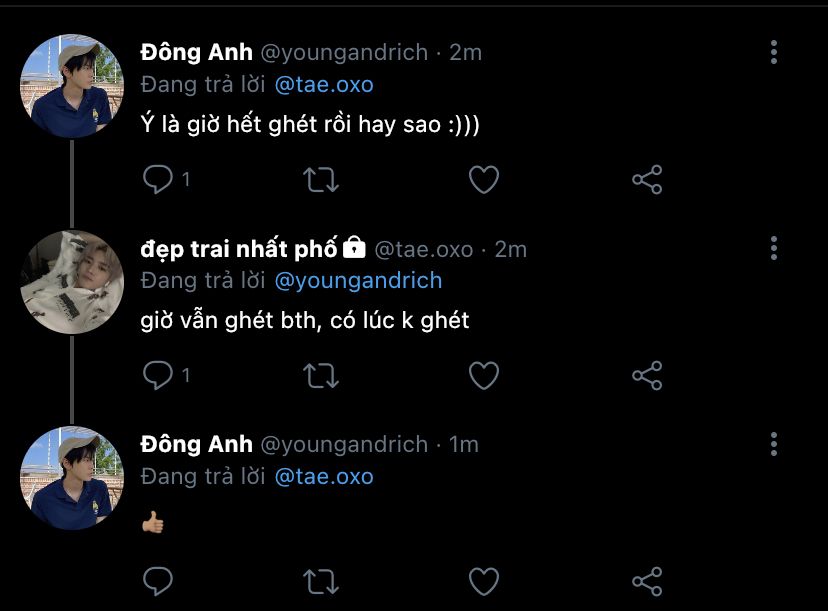Open Đông Anh's avatar on first tweet
The width and height of the screenshot is (828, 611).
coord(71,86)
